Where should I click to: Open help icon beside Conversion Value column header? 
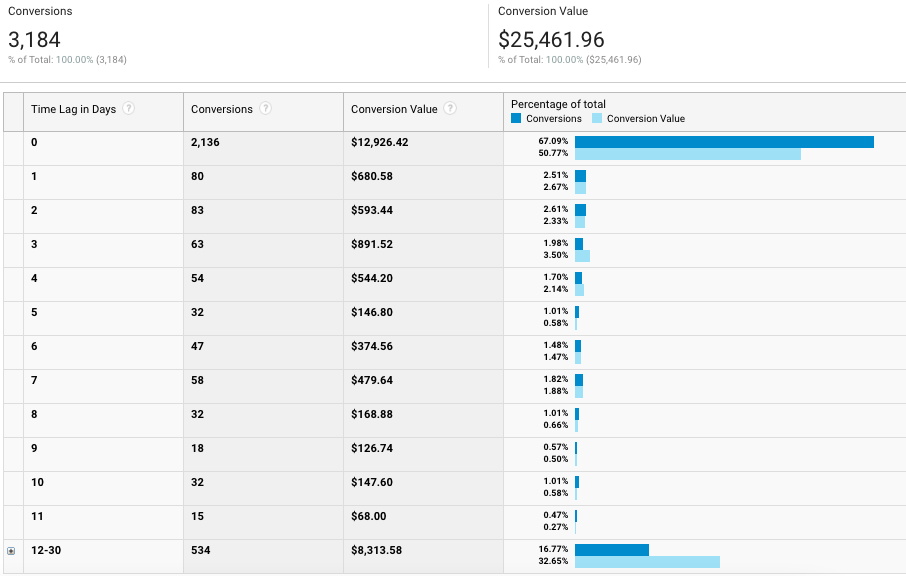[450, 110]
